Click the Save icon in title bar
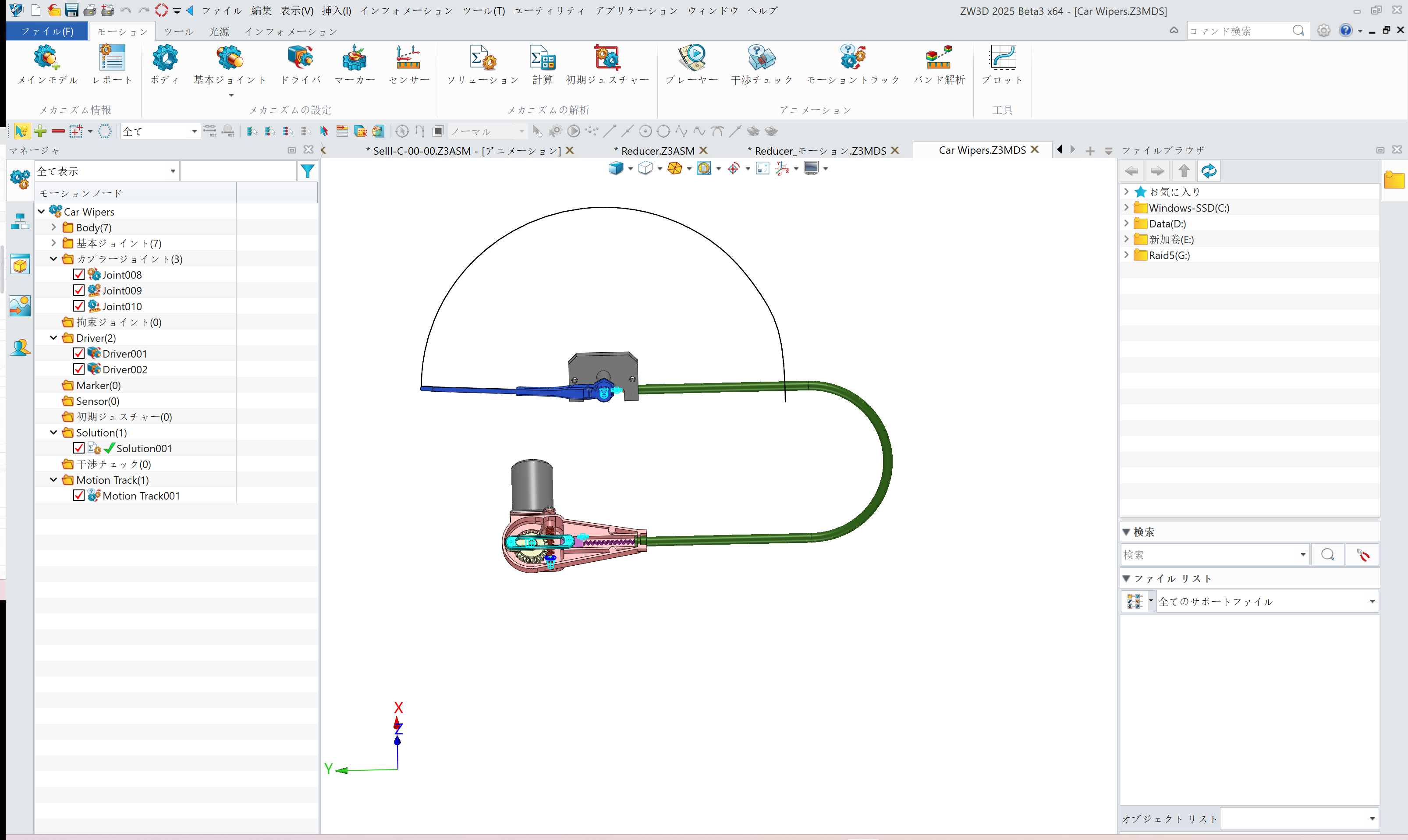This screenshot has height=840, width=1408. [71, 10]
